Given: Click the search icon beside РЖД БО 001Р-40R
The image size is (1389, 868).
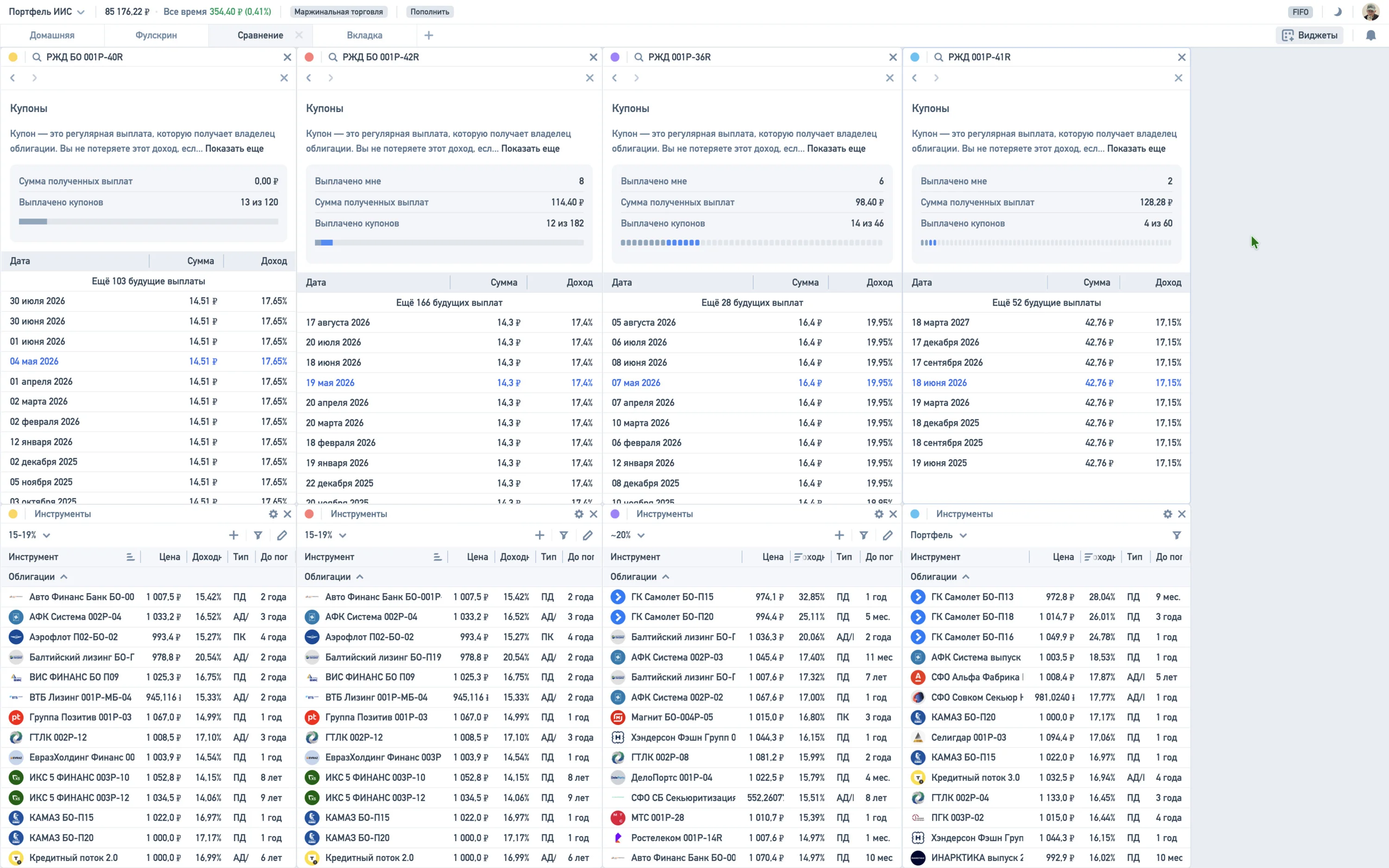Looking at the screenshot, I should point(37,57).
